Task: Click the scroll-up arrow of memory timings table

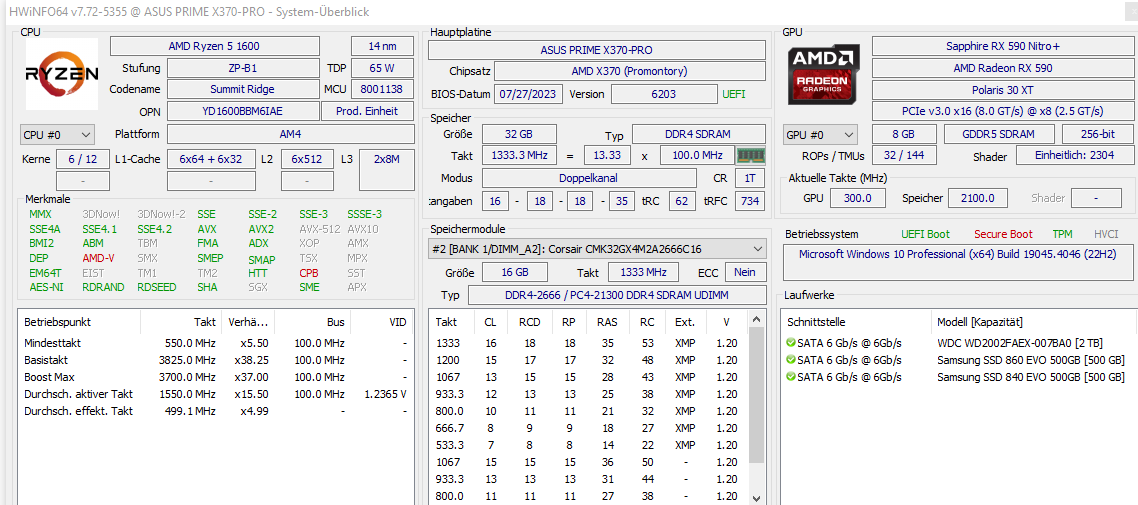Action: 757,320
